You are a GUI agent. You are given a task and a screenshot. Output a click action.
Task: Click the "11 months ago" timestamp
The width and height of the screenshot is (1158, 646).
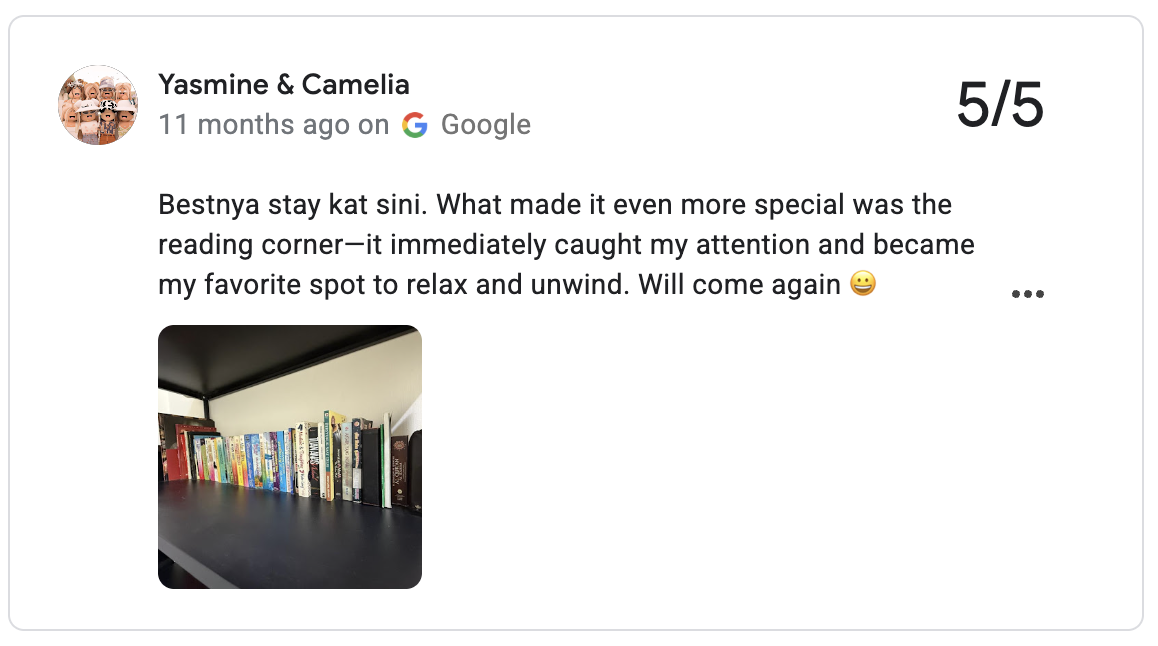(x=254, y=125)
